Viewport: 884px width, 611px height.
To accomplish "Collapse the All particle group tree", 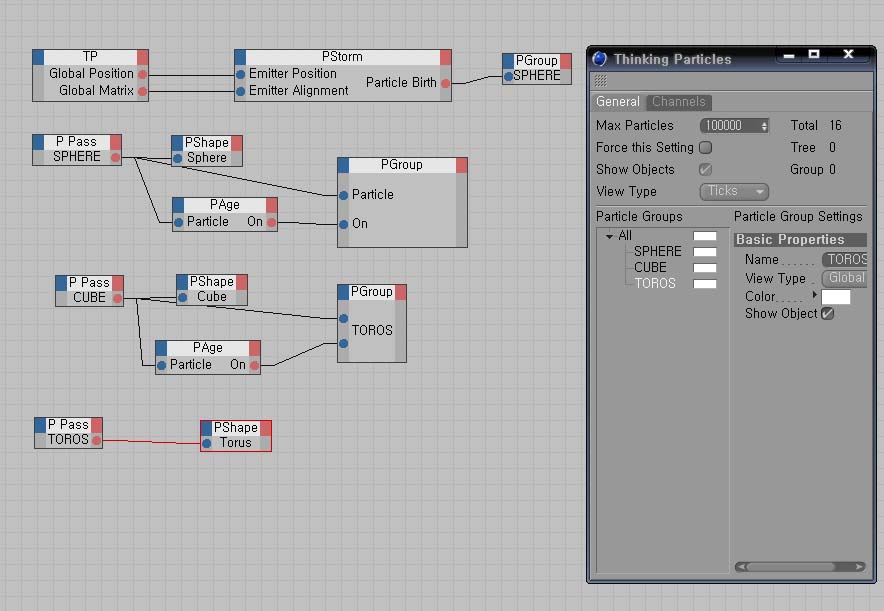I will [x=609, y=236].
